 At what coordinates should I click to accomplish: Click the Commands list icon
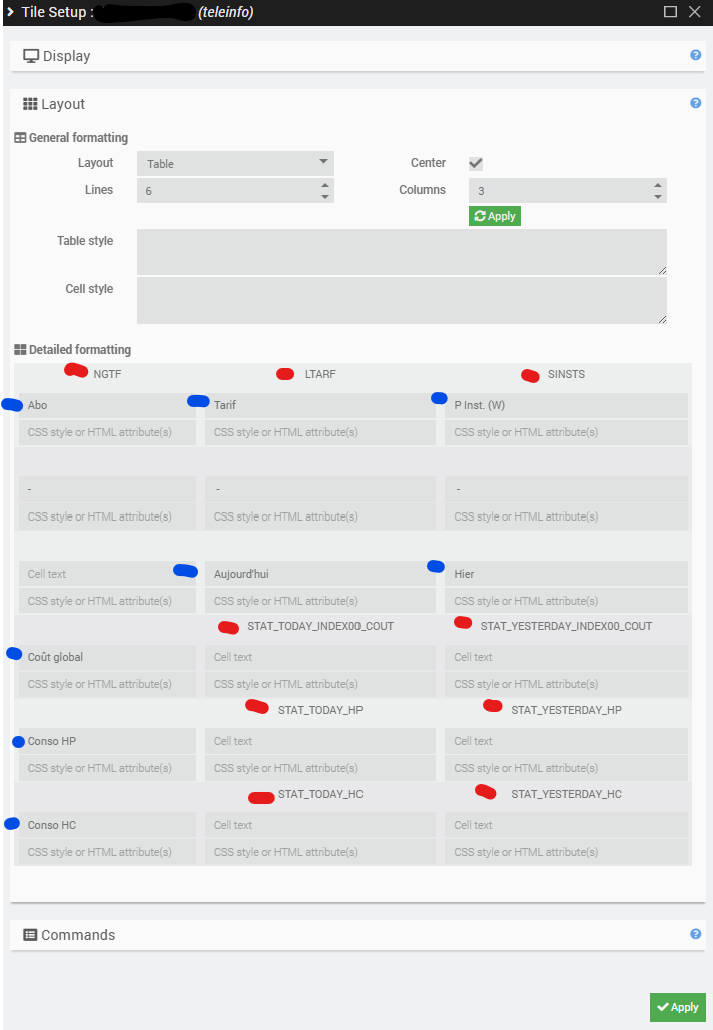[30, 935]
